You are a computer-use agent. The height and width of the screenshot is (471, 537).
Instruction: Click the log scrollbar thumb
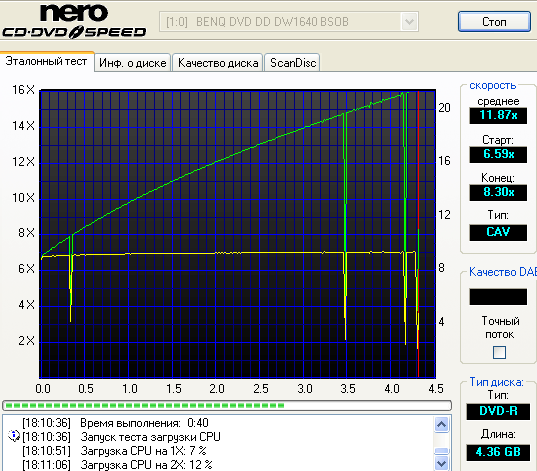(x=441, y=451)
